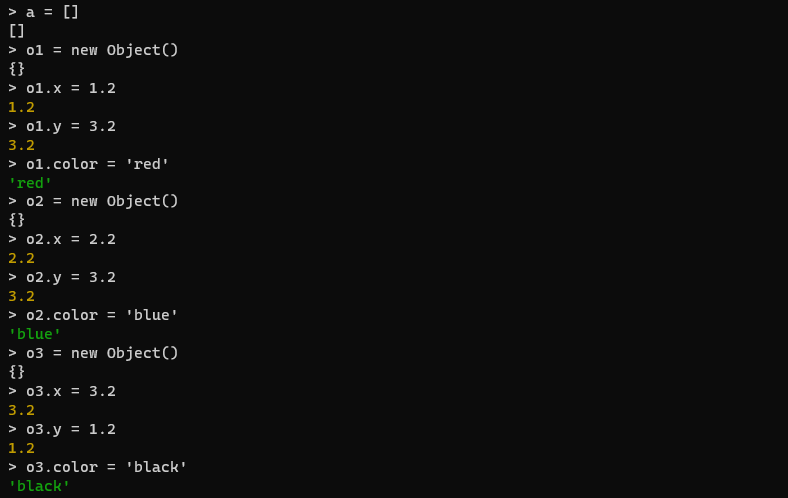Click the yellow 1.2 output below o1.x

pos(22,107)
